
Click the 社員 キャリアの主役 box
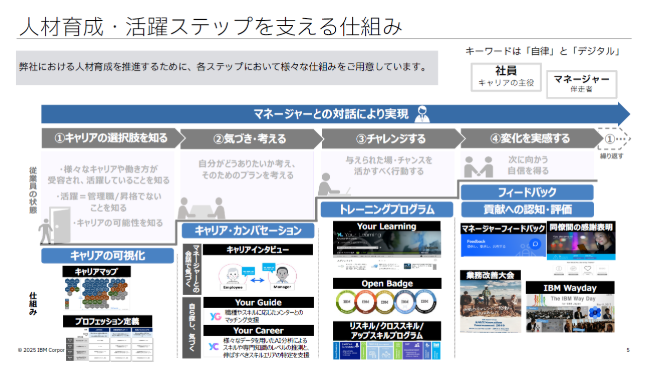click(506, 77)
